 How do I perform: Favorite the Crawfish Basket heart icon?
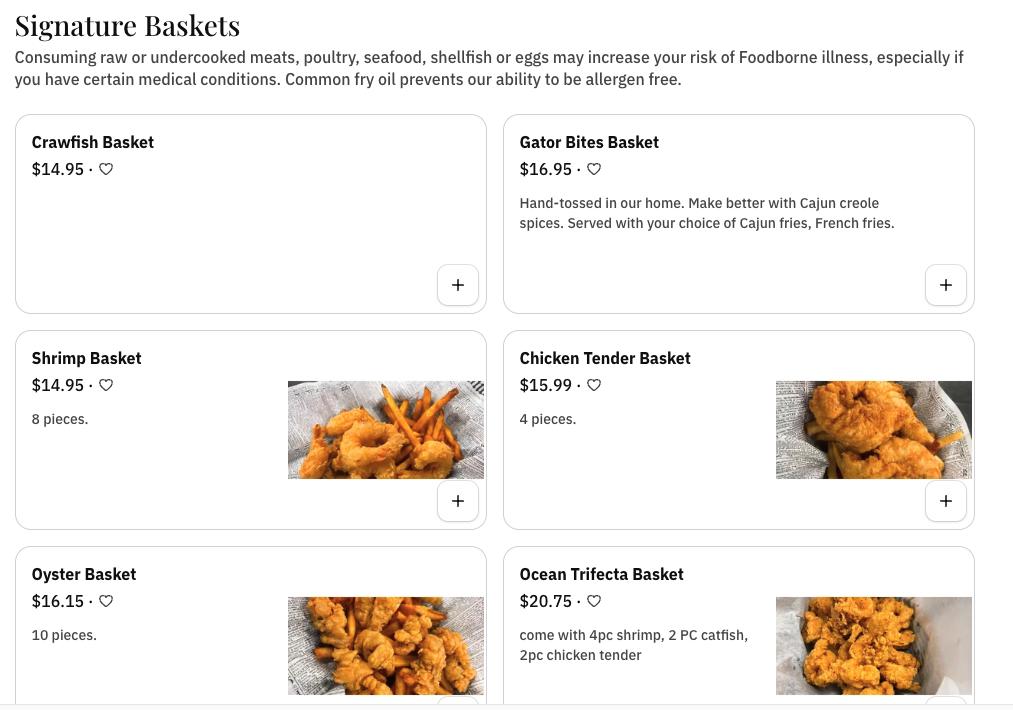tap(106, 169)
